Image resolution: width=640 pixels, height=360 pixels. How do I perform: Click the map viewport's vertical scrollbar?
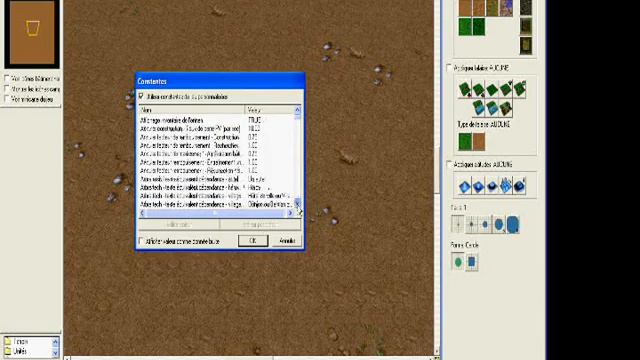(x=437, y=178)
